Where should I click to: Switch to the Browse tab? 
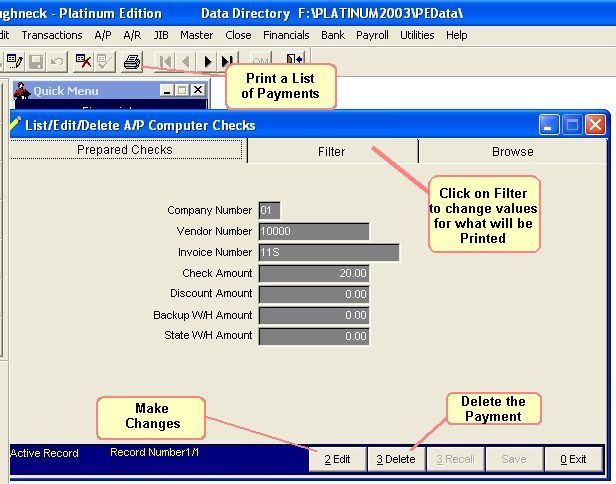point(513,152)
